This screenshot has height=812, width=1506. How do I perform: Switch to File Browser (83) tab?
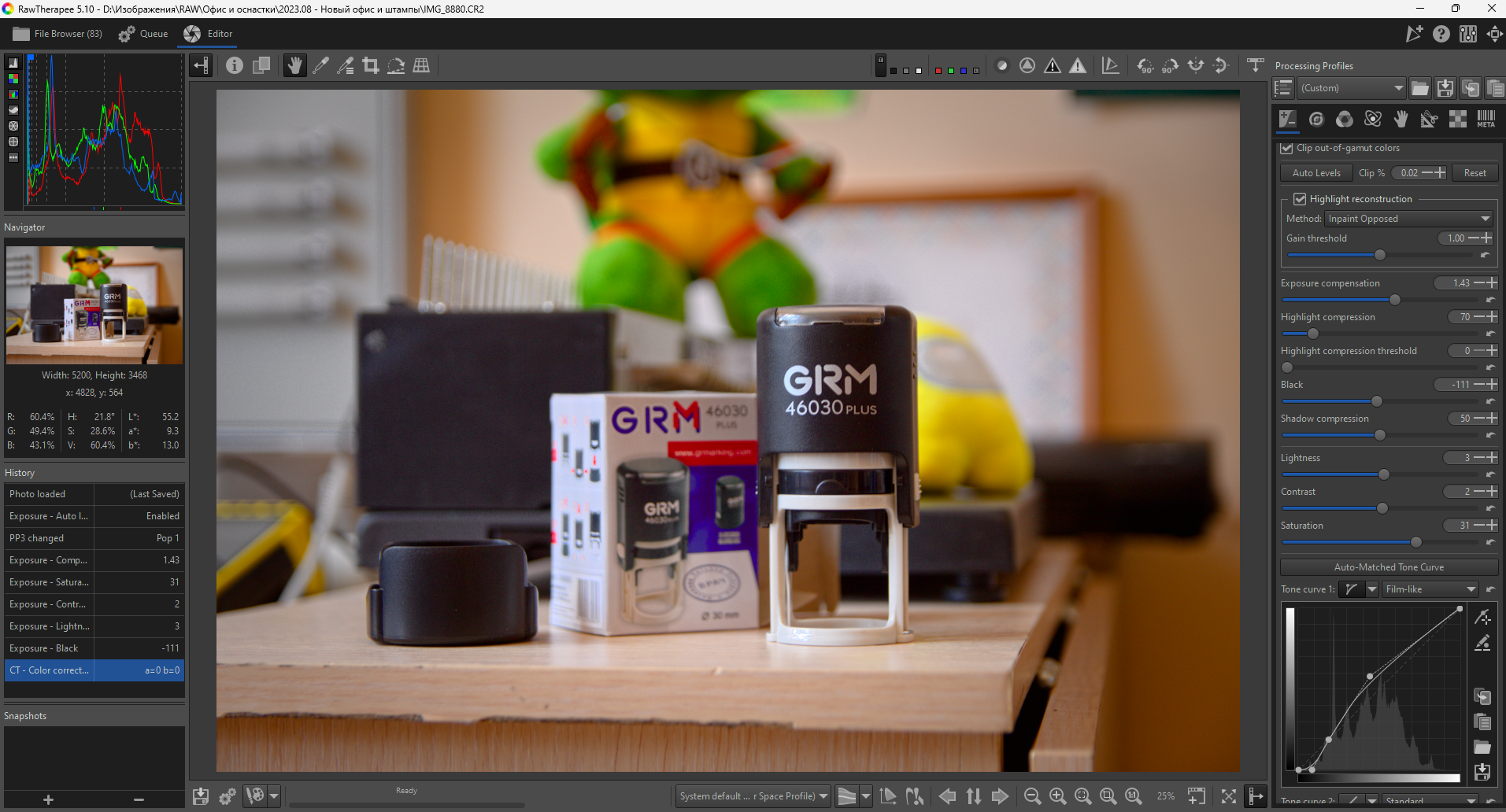57,34
